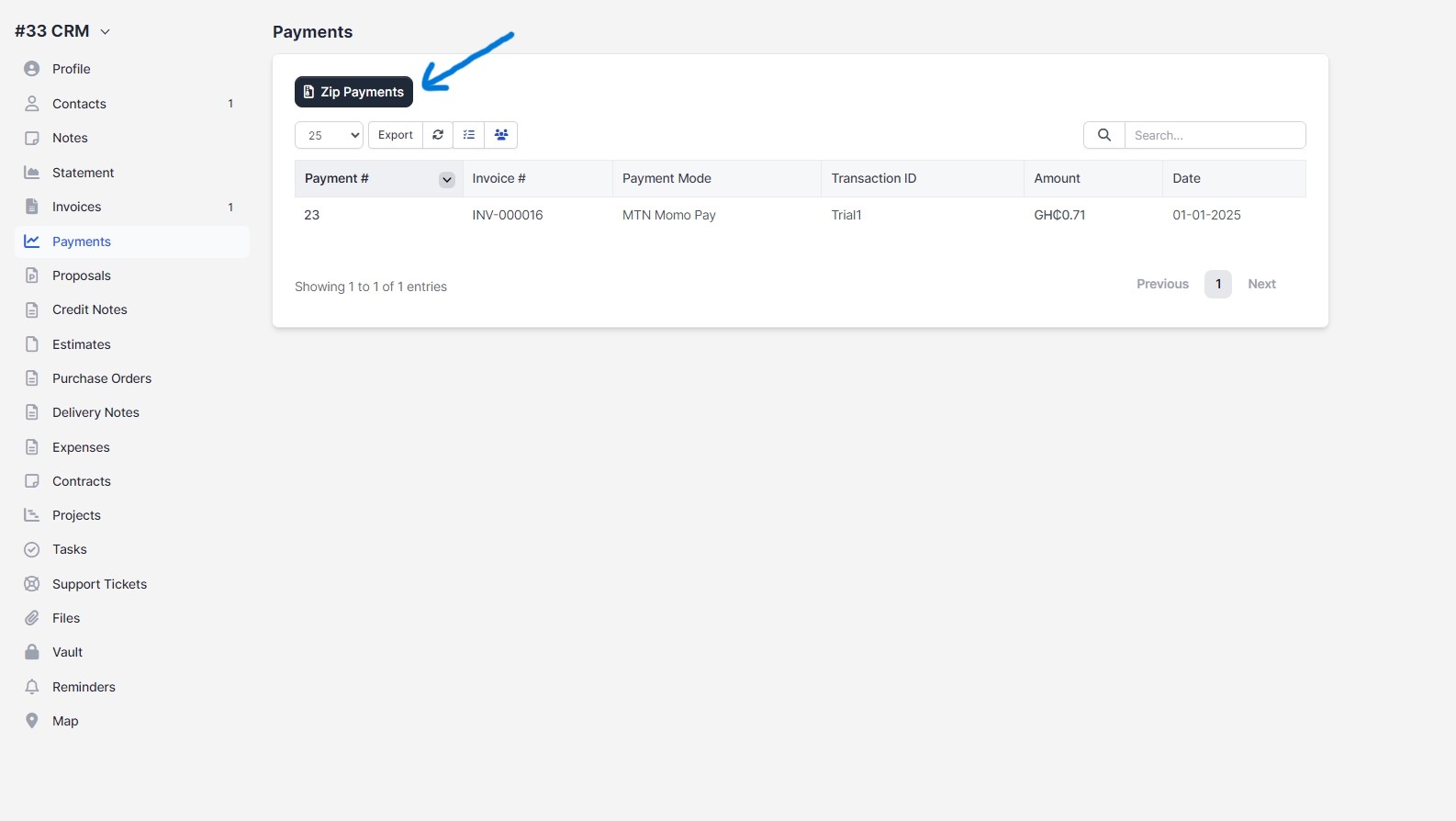Open Reminders bell icon
Viewport: 1456px width, 821px height.
[x=32, y=687]
